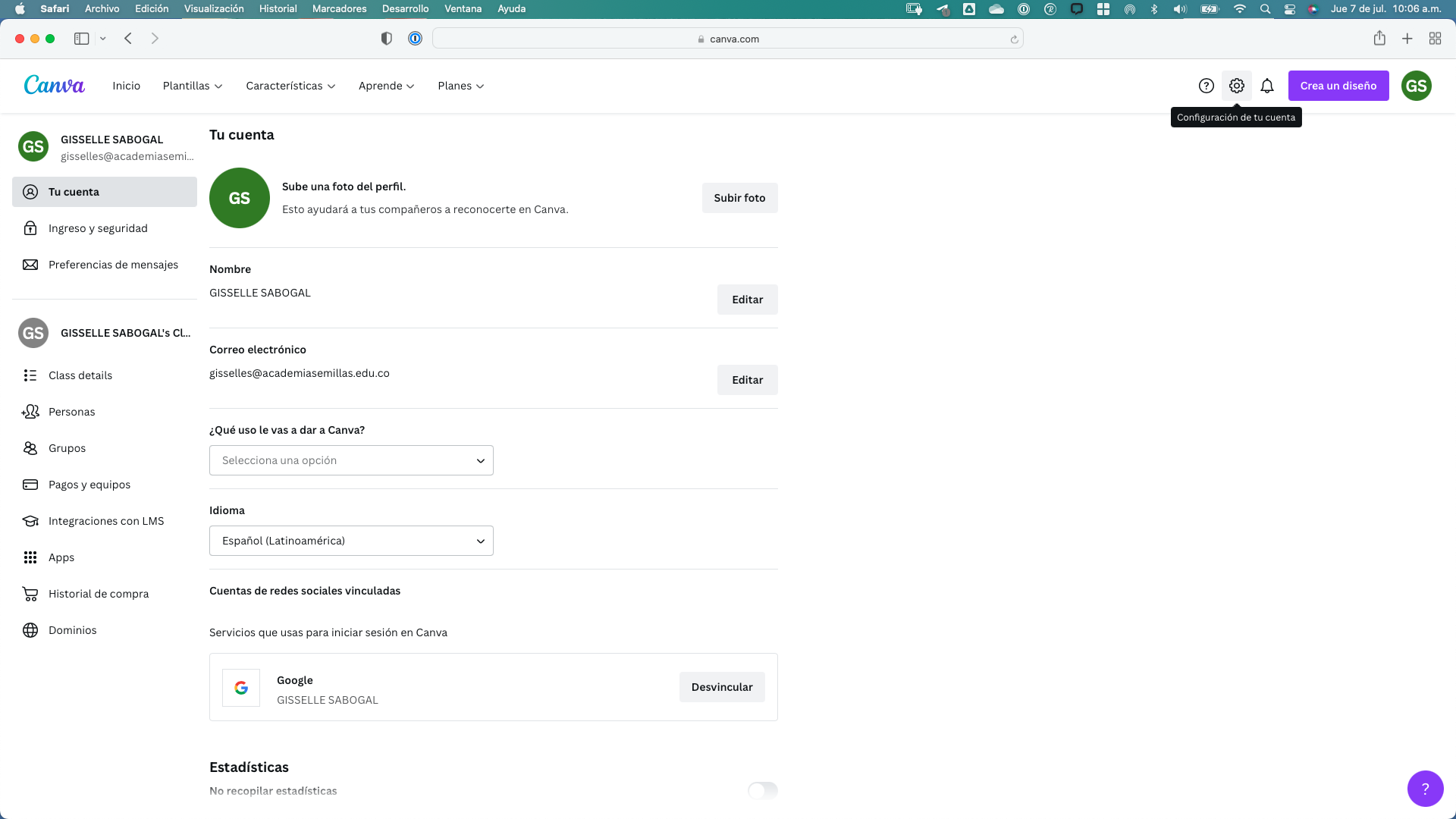This screenshot has height=819, width=1456.
Task: Click the Historial de compra cart icon
Action: pyautogui.click(x=30, y=594)
